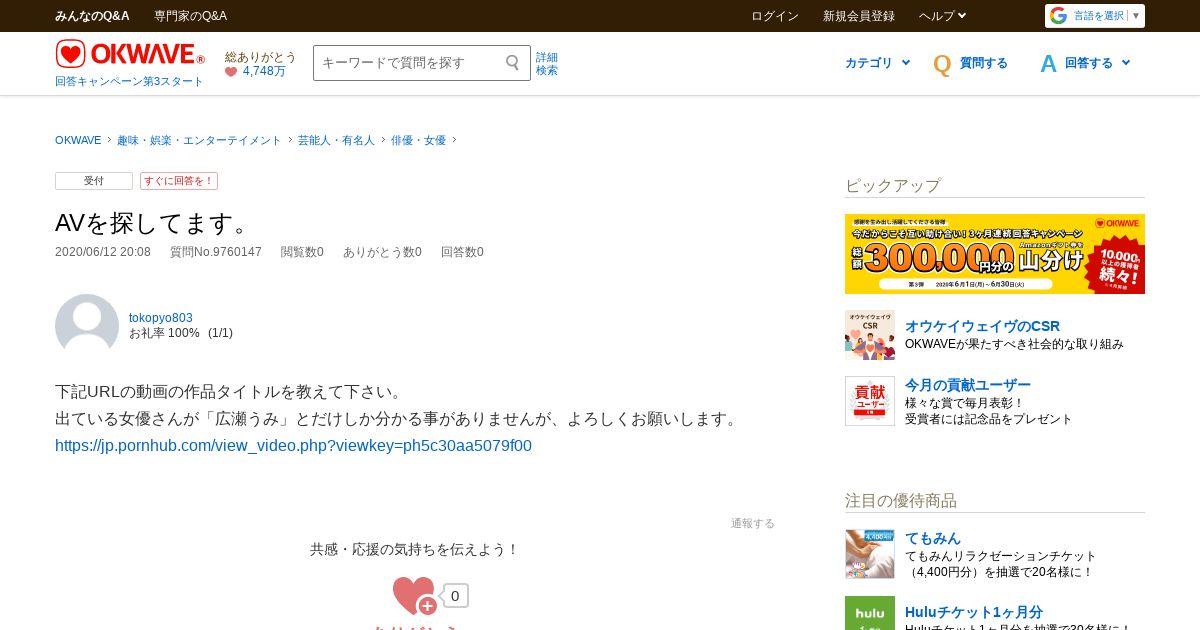
Task: Open tokopyo803 user profile link
Action: [x=161, y=318]
